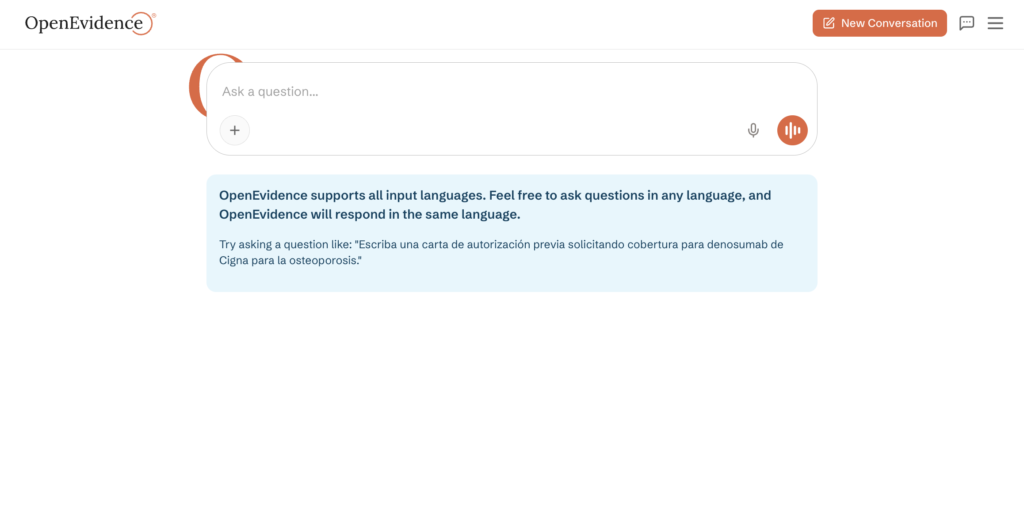The width and height of the screenshot is (1024, 508).
Task: Start a New Conversation
Action: pos(879,24)
